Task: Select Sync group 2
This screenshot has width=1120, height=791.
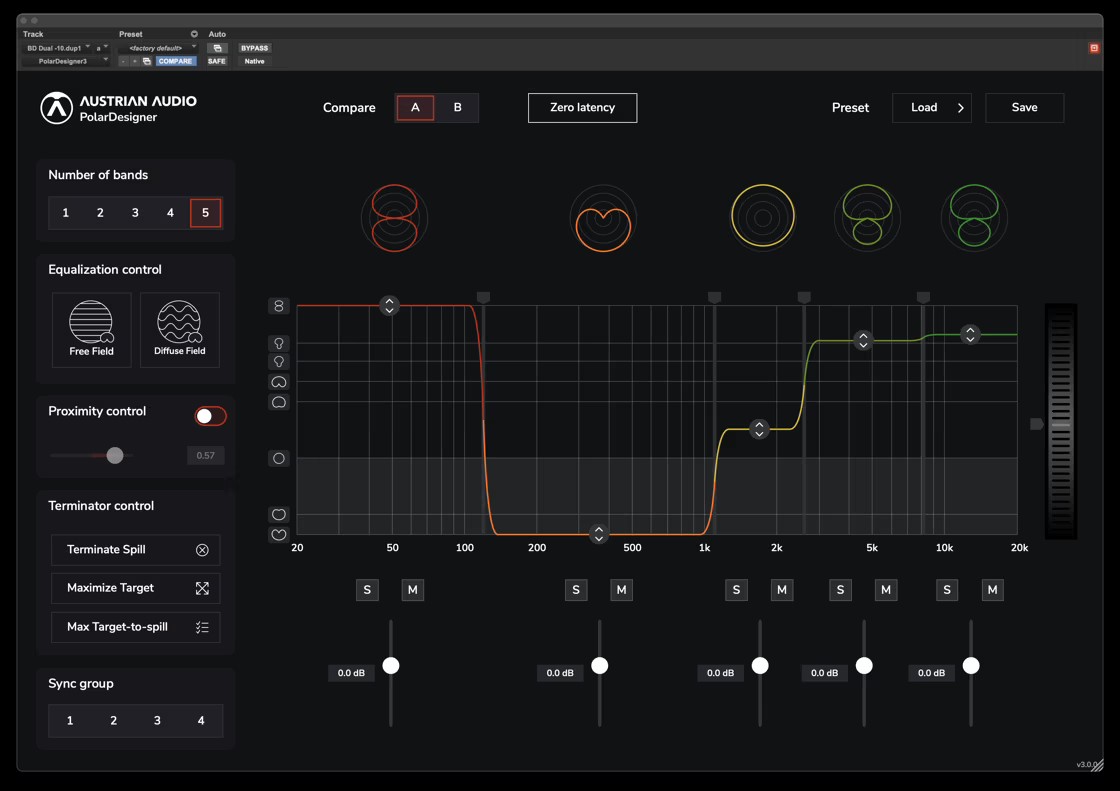Action: (113, 721)
